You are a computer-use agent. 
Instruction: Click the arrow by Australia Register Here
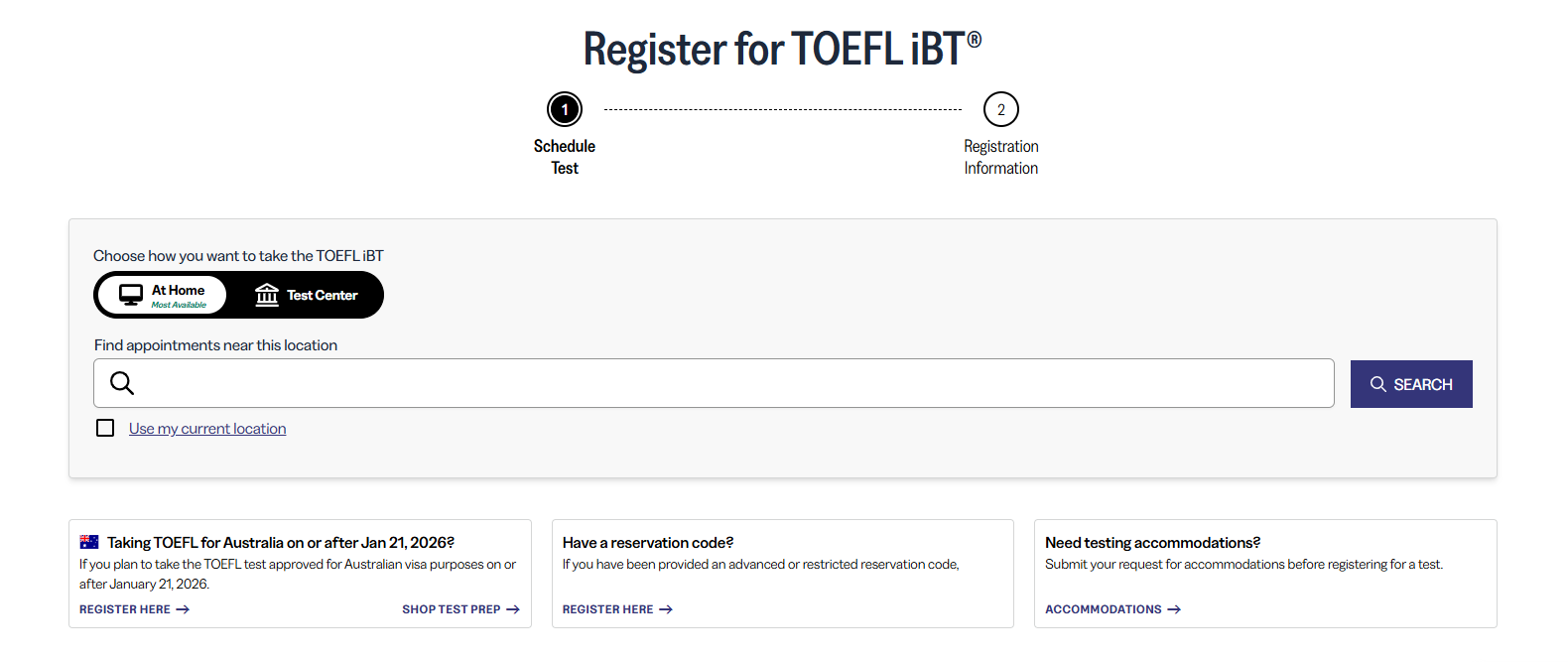click(x=183, y=609)
